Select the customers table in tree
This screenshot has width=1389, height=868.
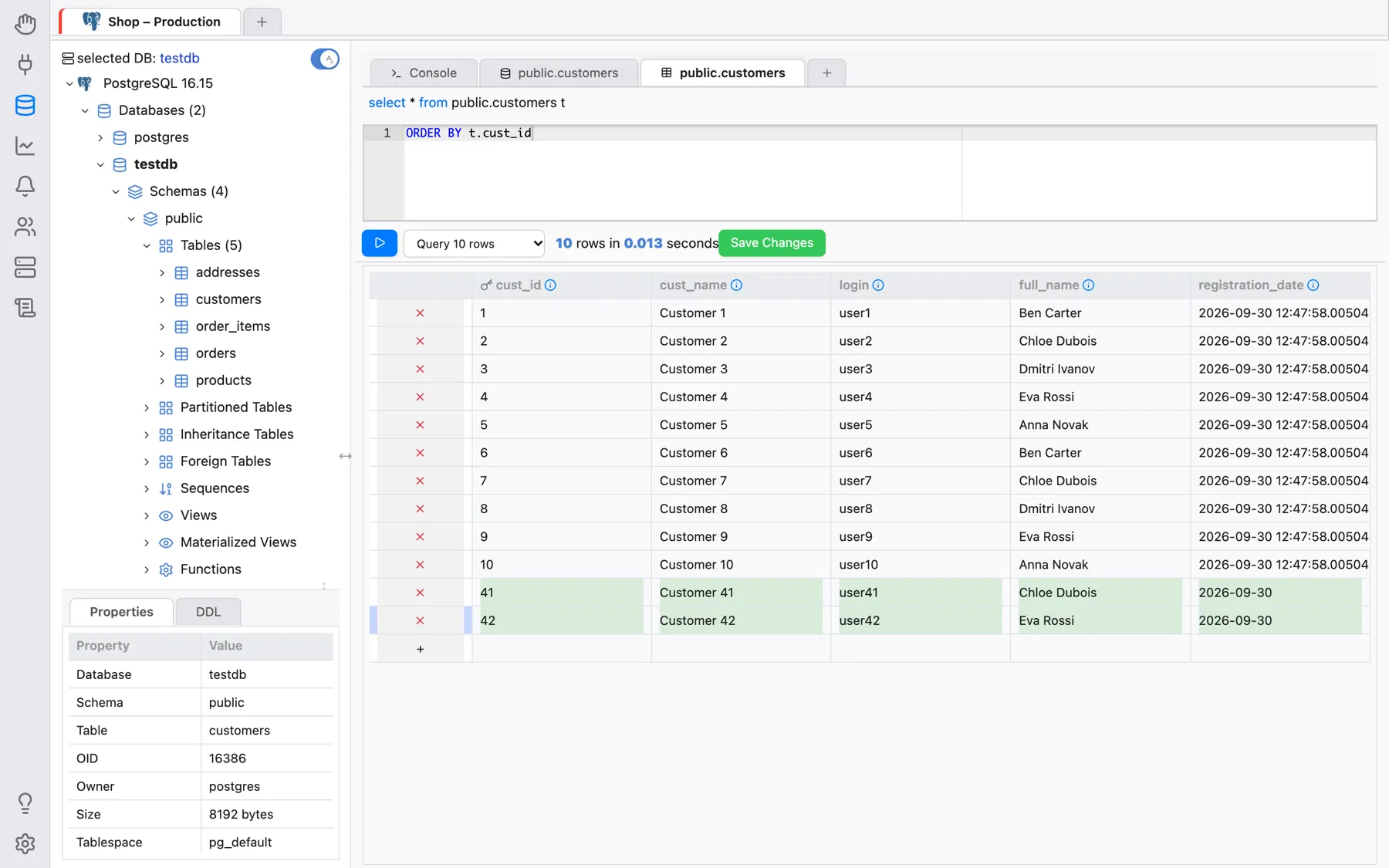tap(228, 299)
